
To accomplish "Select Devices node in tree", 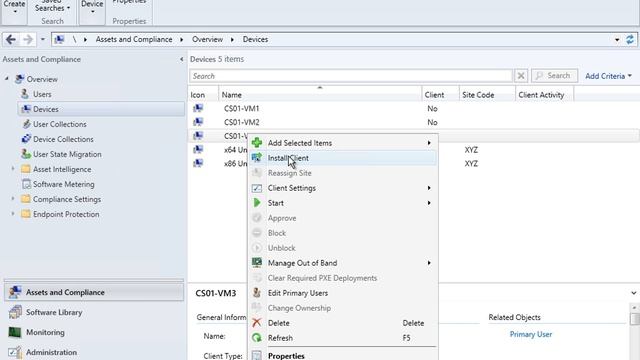I will point(101,109).
